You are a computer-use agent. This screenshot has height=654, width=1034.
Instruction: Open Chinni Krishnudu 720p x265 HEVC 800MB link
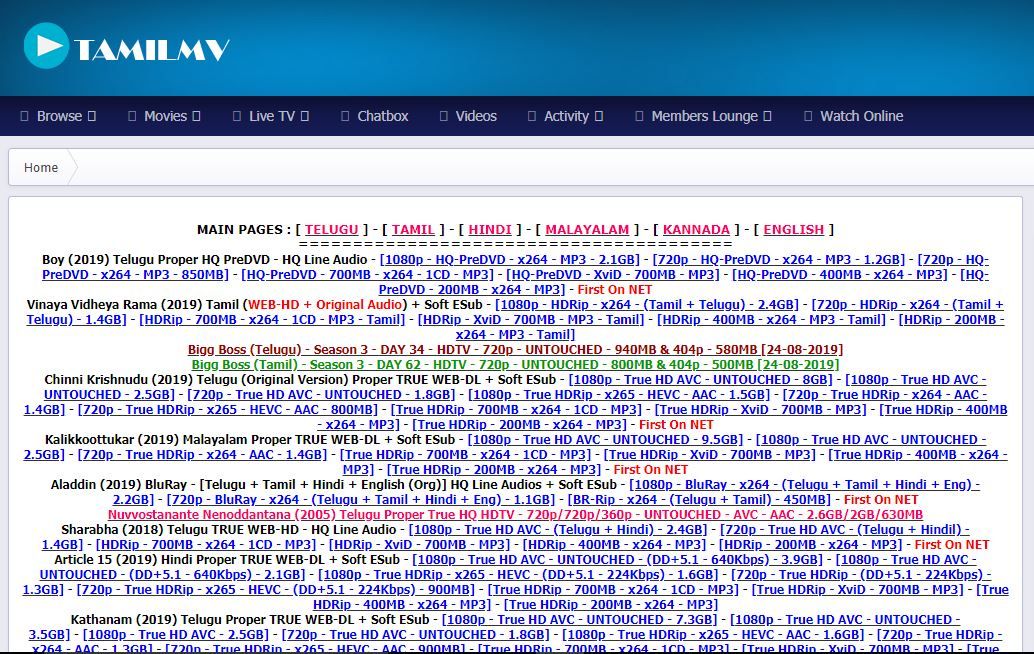pyautogui.click(x=228, y=410)
